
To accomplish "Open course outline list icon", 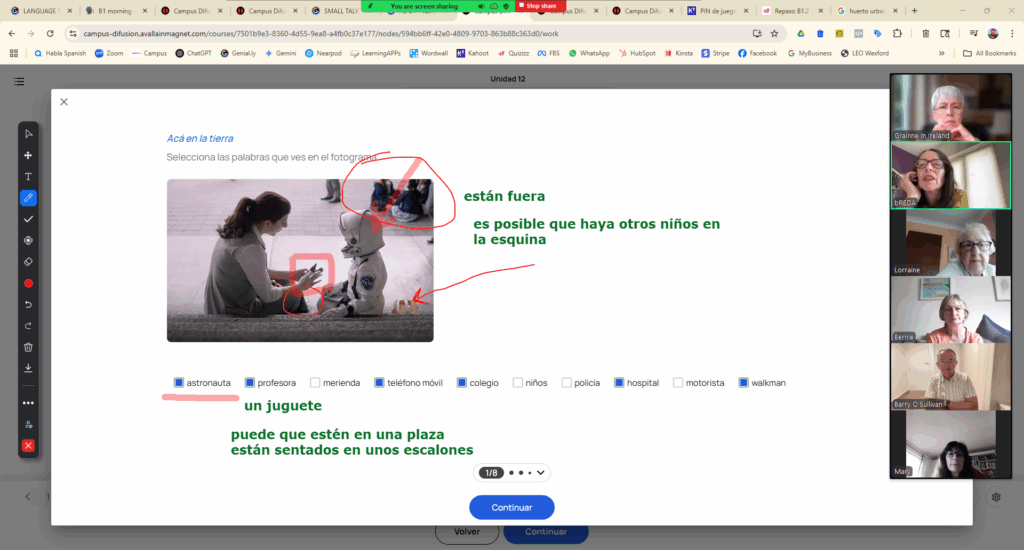I will pyautogui.click(x=19, y=82).
